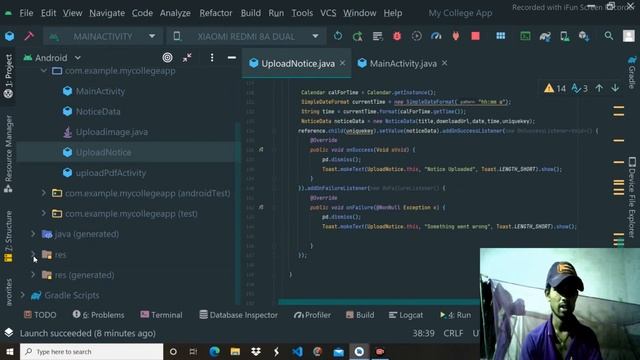
Task: Expand the java (generated) folder
Action: [33, 233]
